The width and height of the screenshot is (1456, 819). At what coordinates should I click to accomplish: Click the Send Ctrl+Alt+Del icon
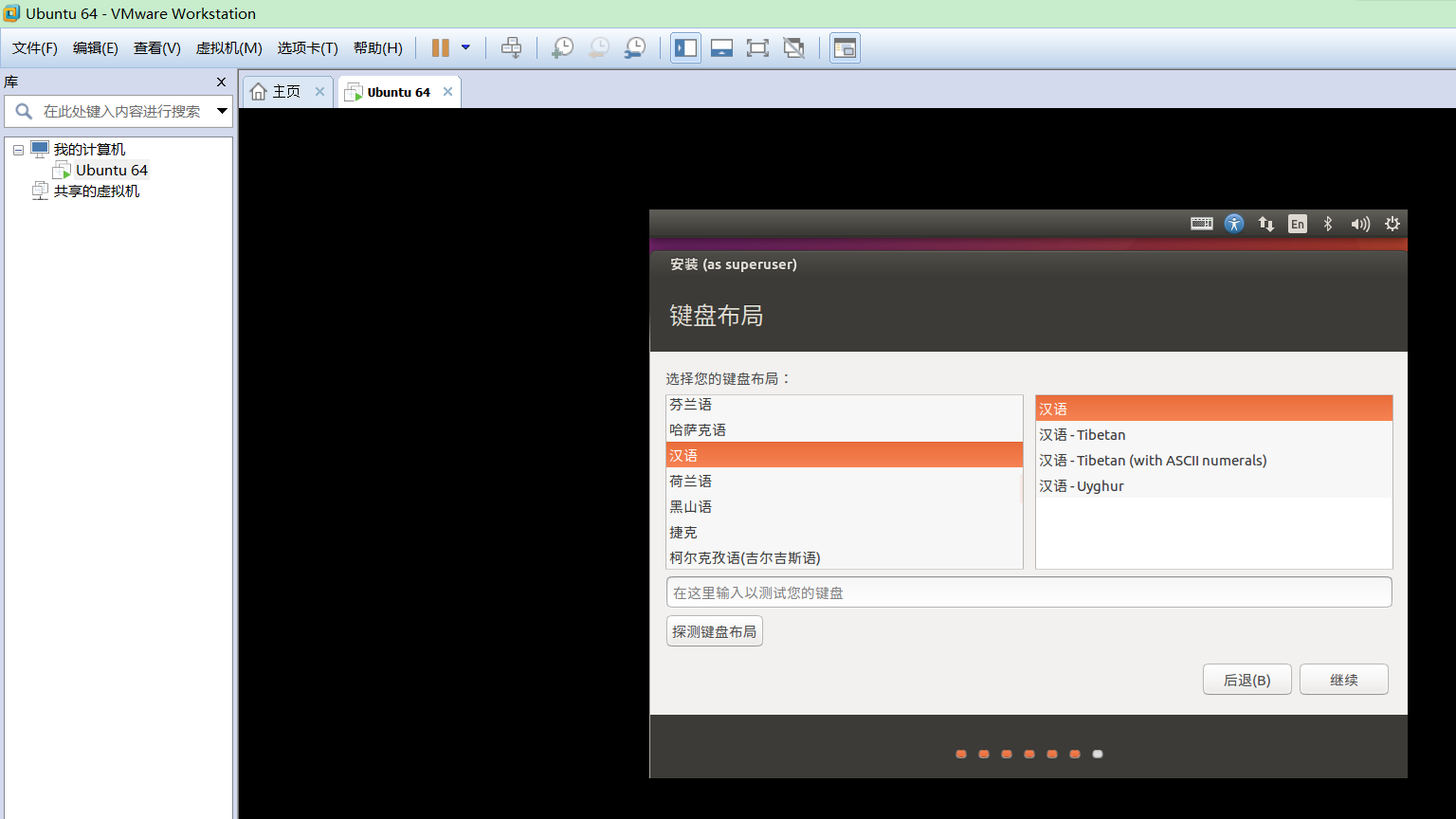[x=511, y=47]
